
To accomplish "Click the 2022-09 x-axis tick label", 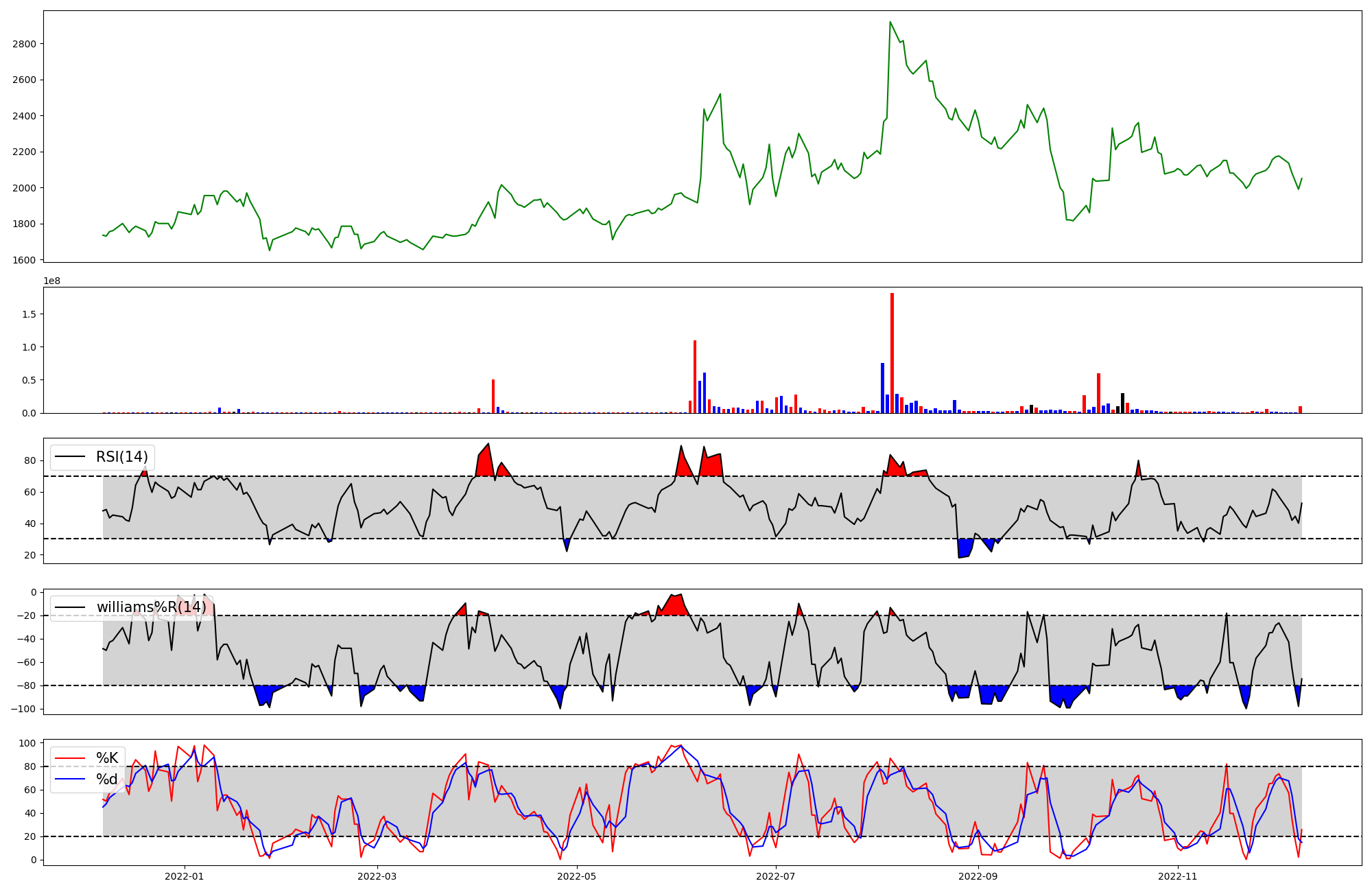I will [x=978, y=876].
